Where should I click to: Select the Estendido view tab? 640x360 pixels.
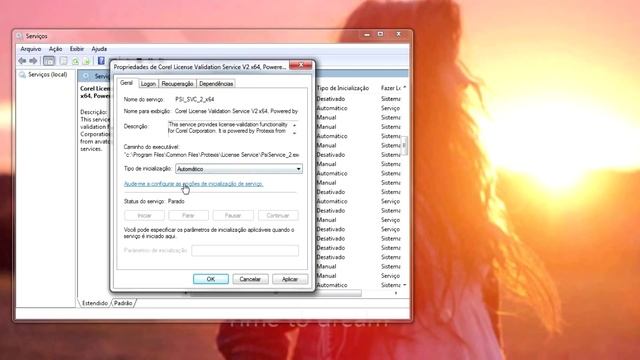pos(95,303)
